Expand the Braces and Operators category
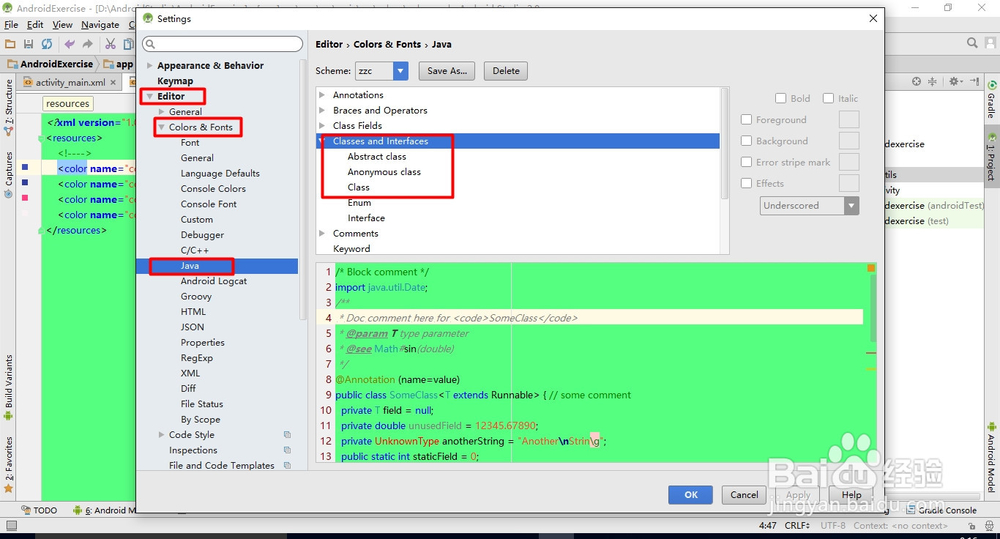Image resolution: width=1000 pixels, height=539 pixels. point(322,110)
